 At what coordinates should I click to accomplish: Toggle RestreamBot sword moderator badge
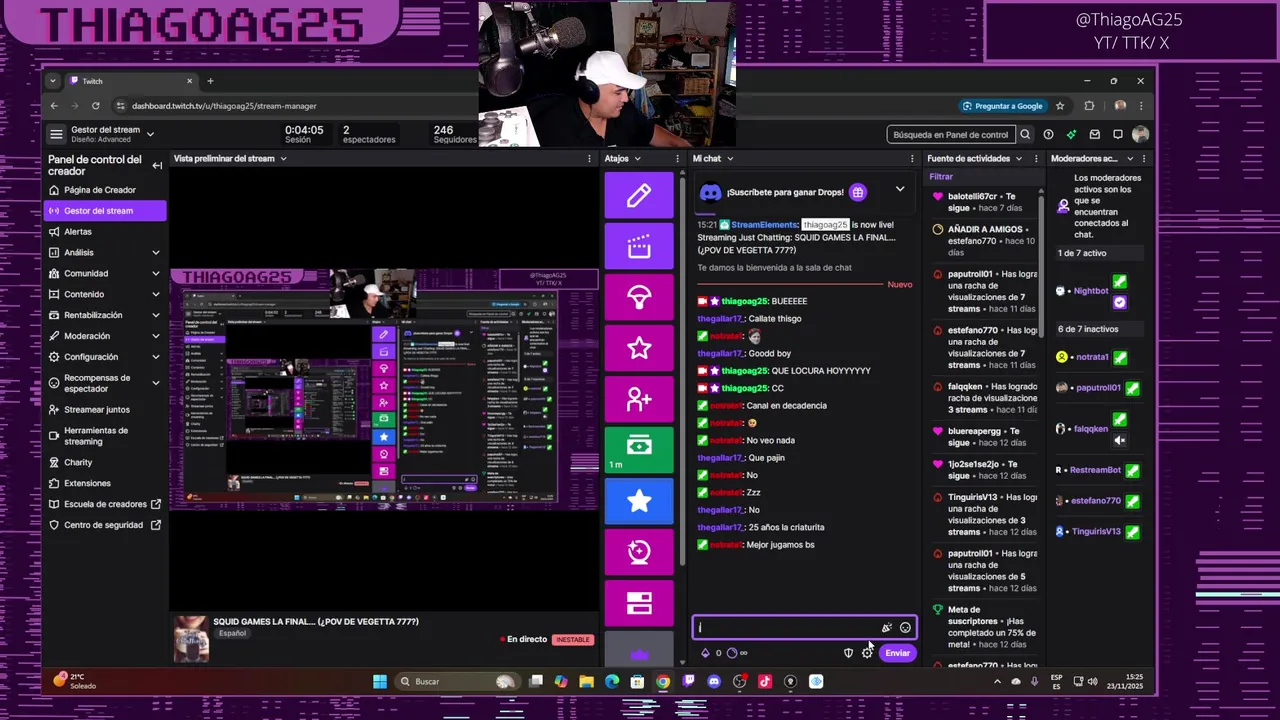pos(1132,470)
